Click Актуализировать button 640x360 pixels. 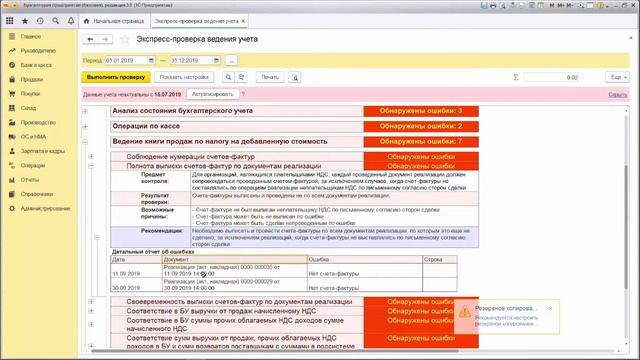point(213,94)
